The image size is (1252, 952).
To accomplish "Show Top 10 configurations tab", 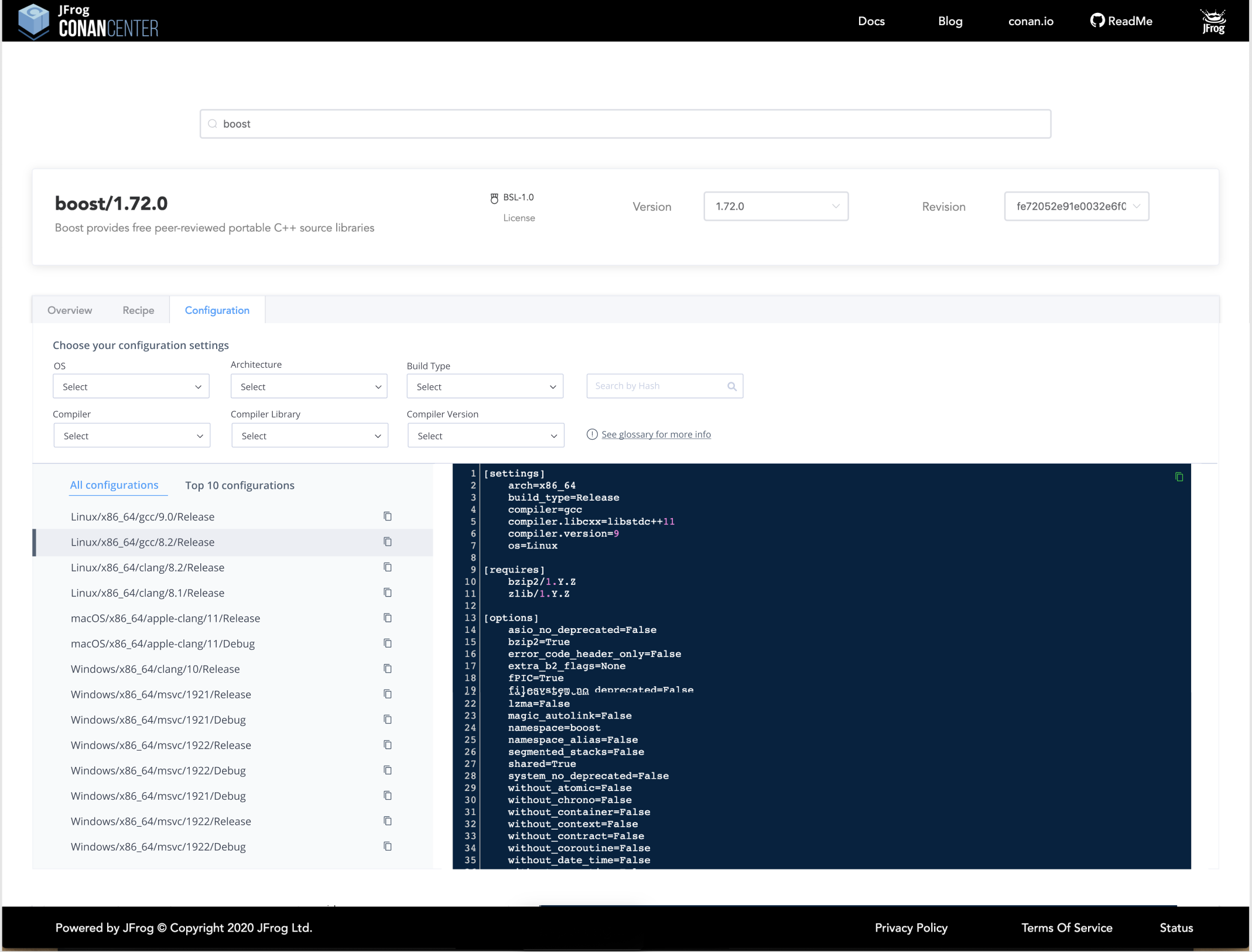I will coord(240,485).
